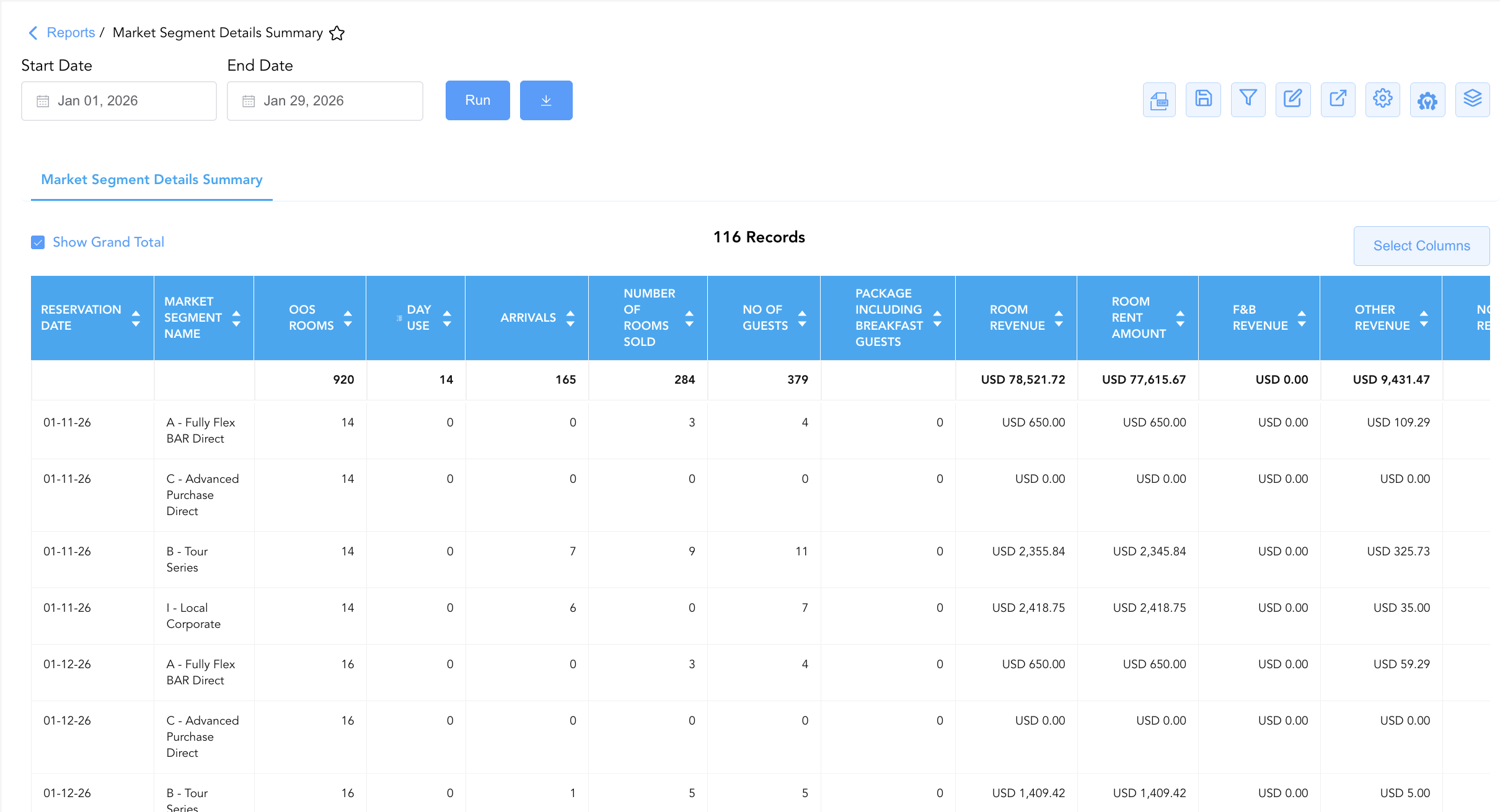
Task: Click USD 2,355.84 room revenue cell
Action: coord(1028,552)
